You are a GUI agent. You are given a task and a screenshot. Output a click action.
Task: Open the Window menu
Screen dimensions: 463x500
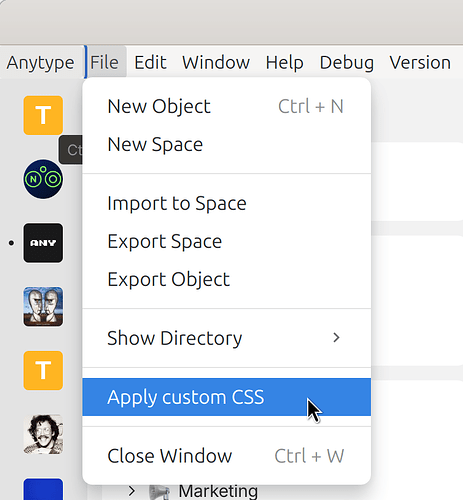(216, 62)
